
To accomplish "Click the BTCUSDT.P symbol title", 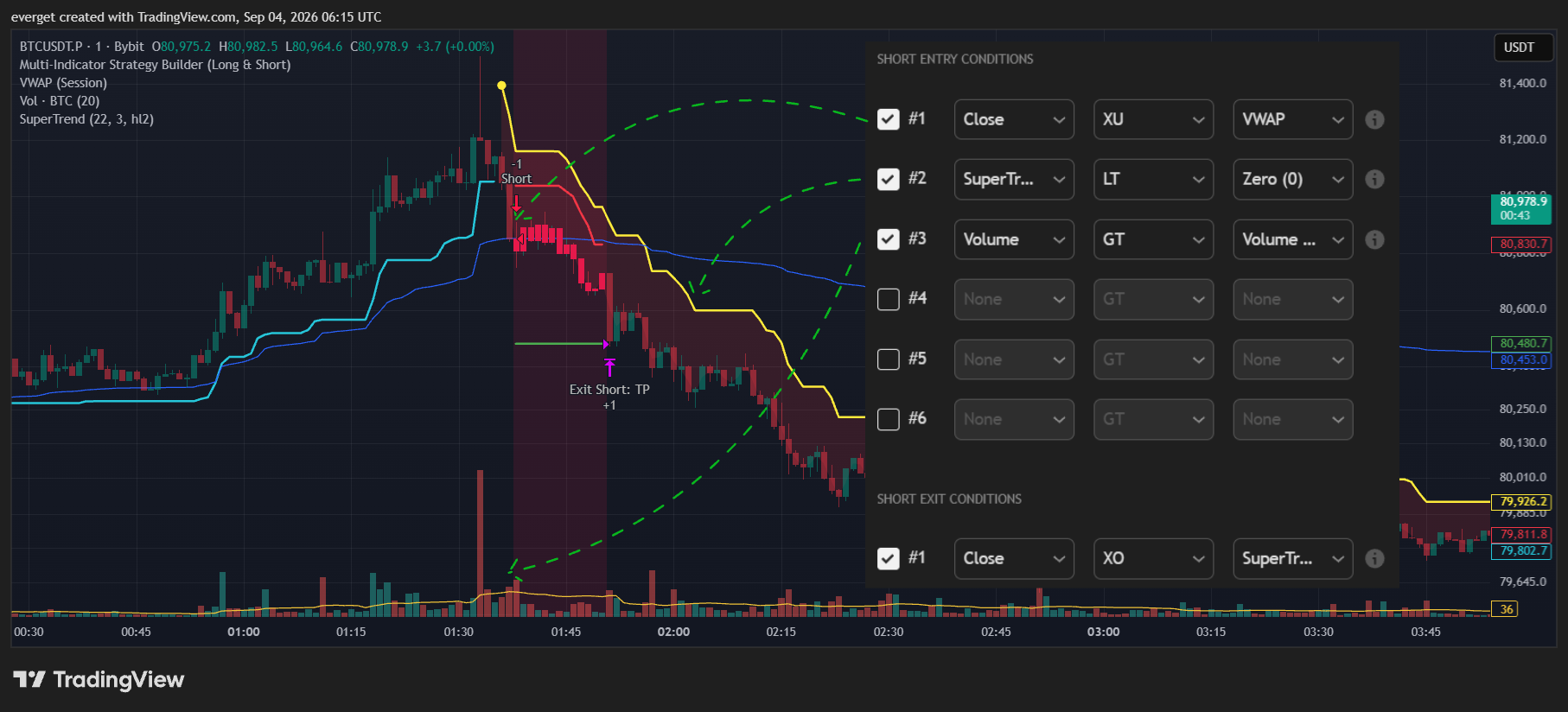I will [x=51, y=47].
